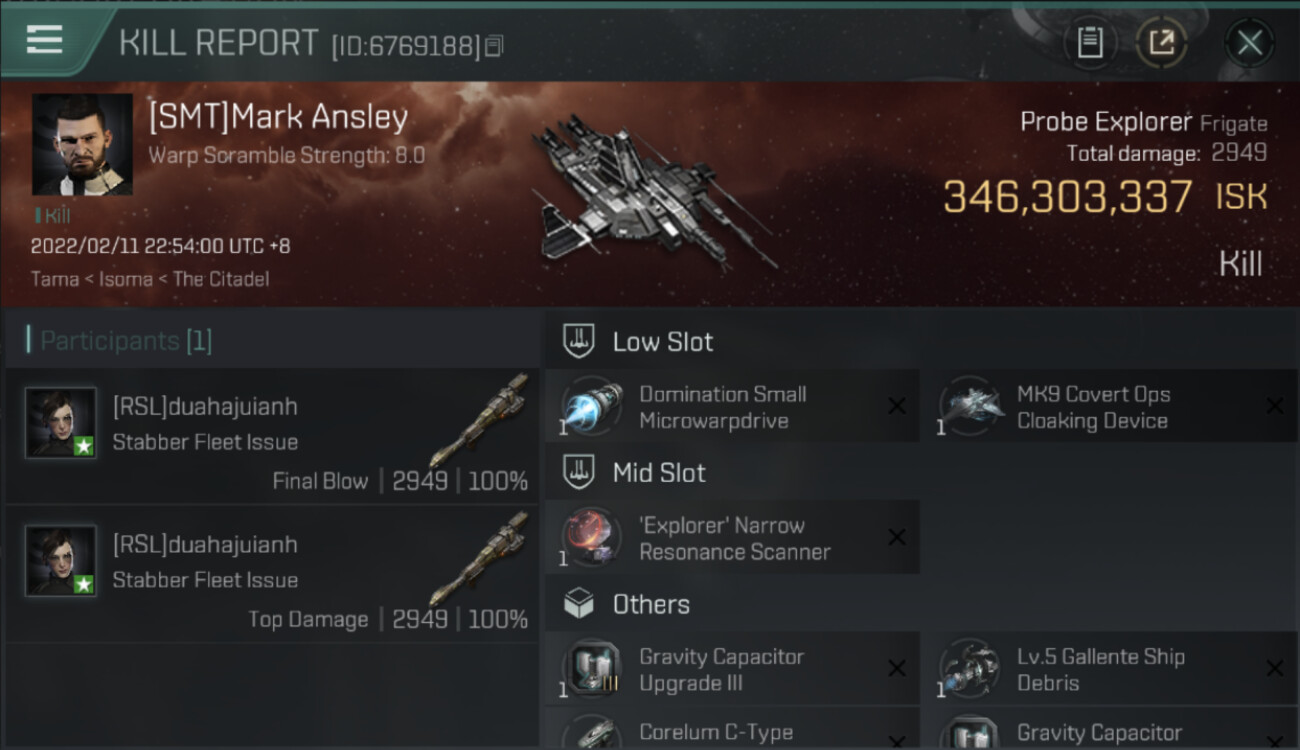1300x750 pixels.
Task: Collapse the Others section
Action: [626, 603]
